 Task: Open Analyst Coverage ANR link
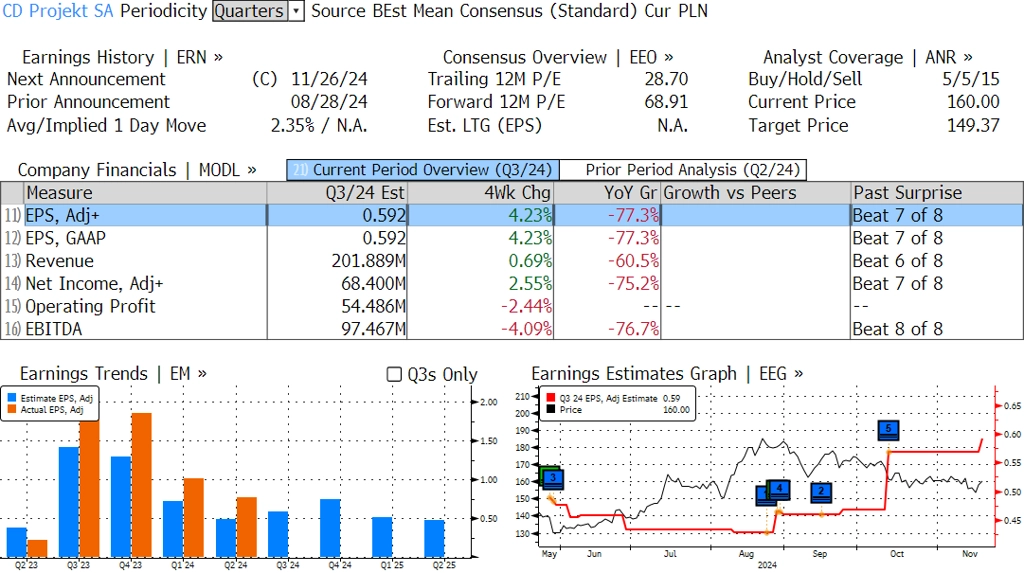867,57
